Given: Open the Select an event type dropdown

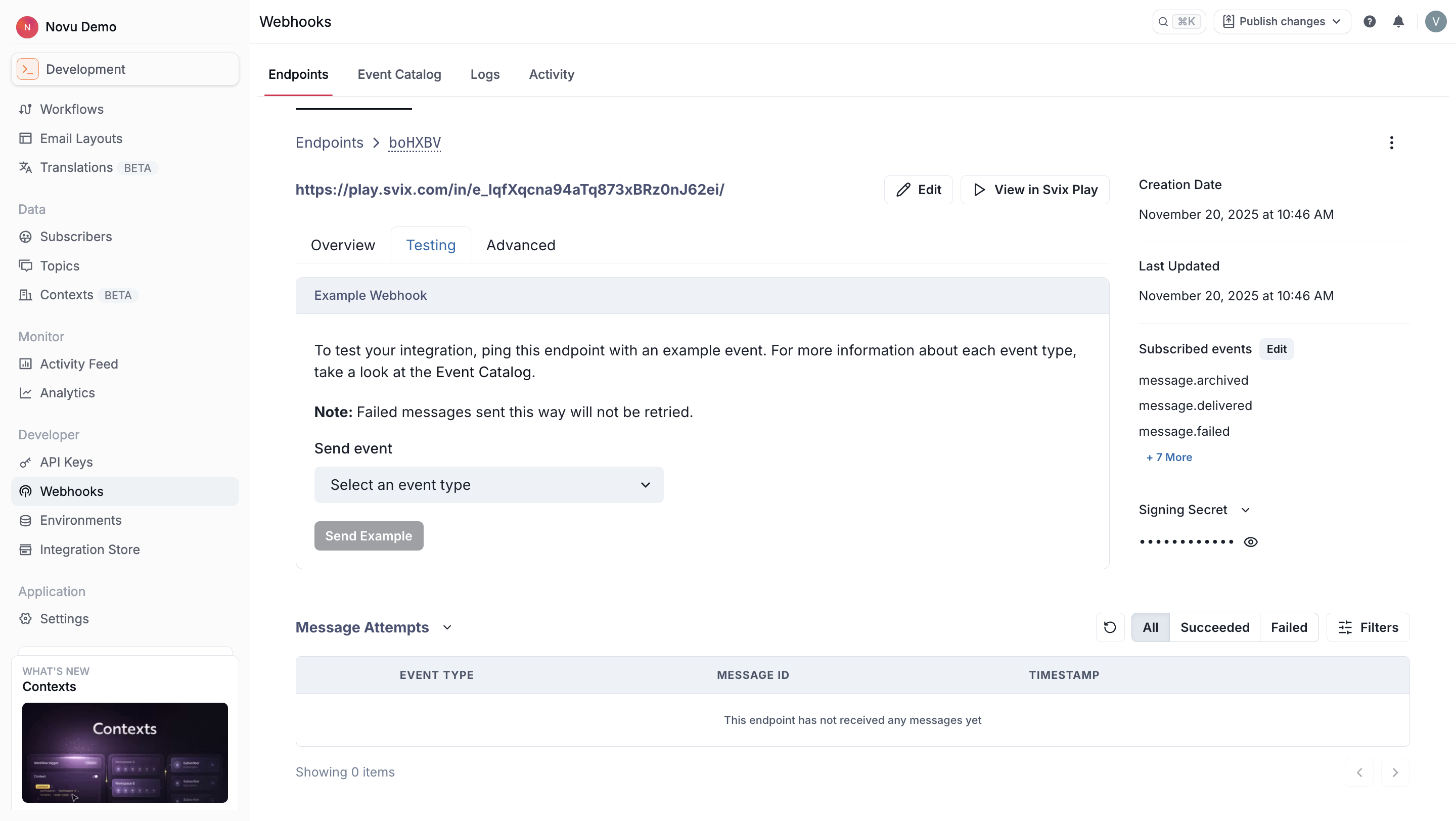Looking at the screenshot, I should pyautogui.click(x=488, y=484).
